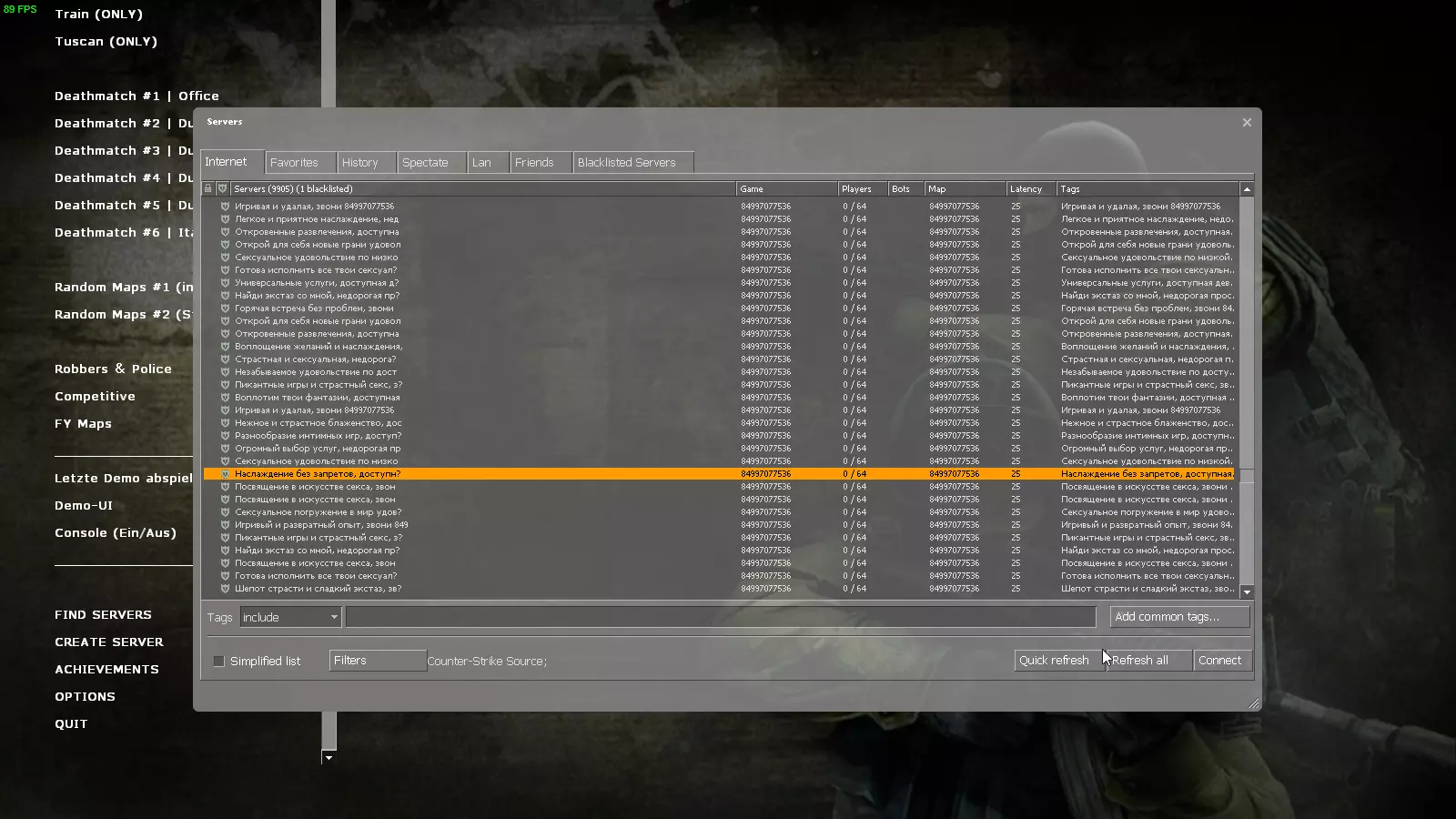Select Random Maps #2 menu entry
The height and width of the screenshot is (819, 1456).
[124, 315]
